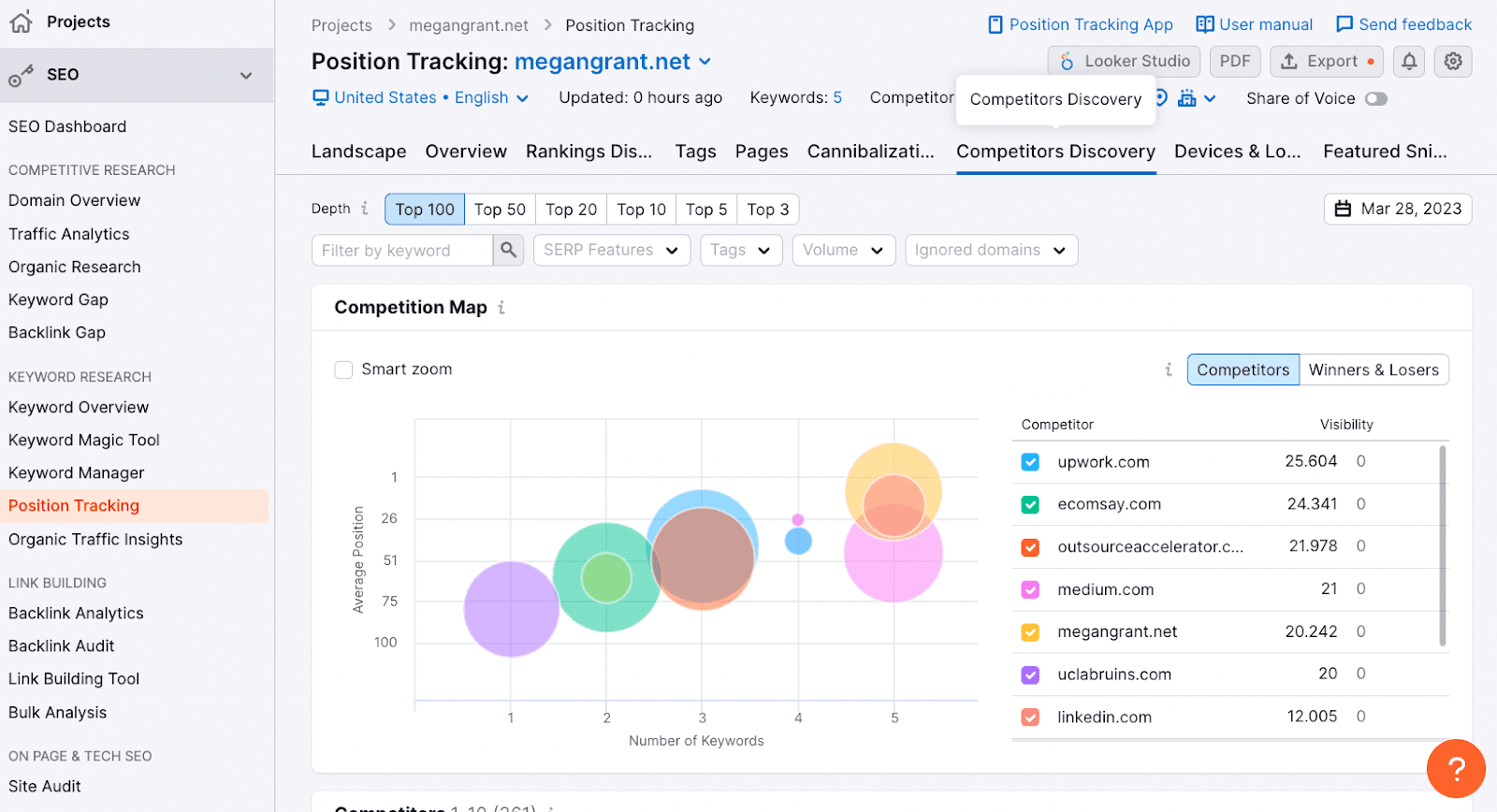Uncheck medium.com competitor checkbox
This screenshot has width=1497, height=812.
[x=1030, y=589]
